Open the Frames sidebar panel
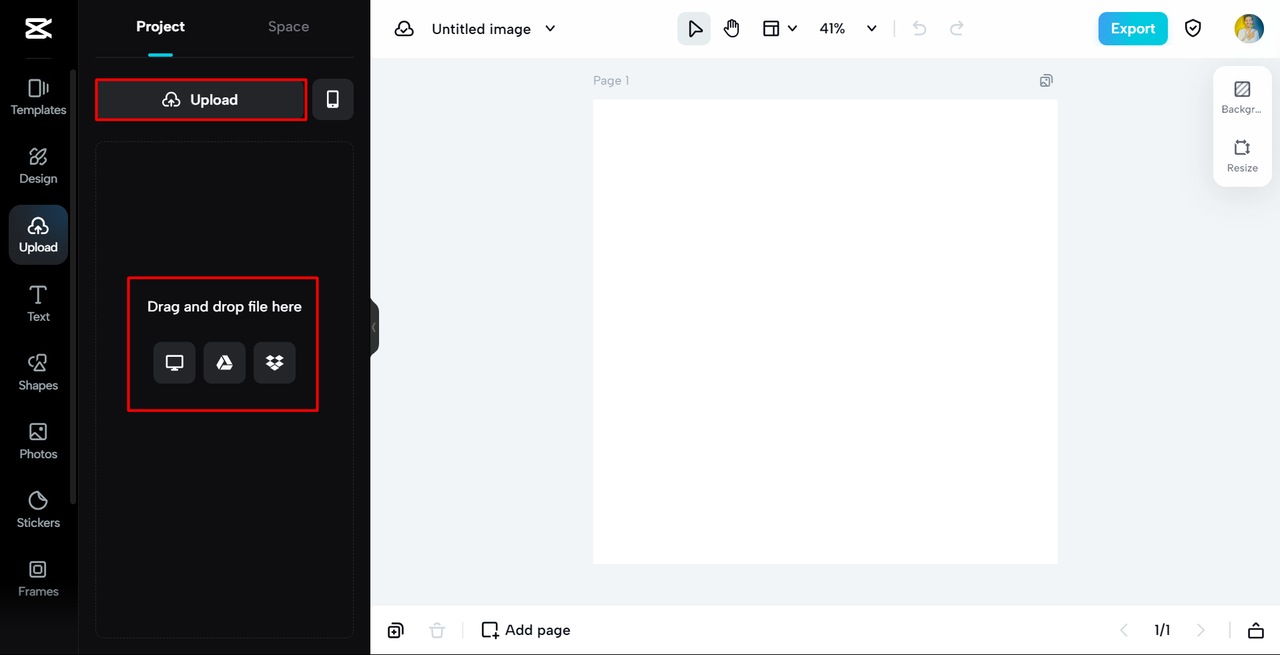1280x655 pixels. [x=38, y=579]
